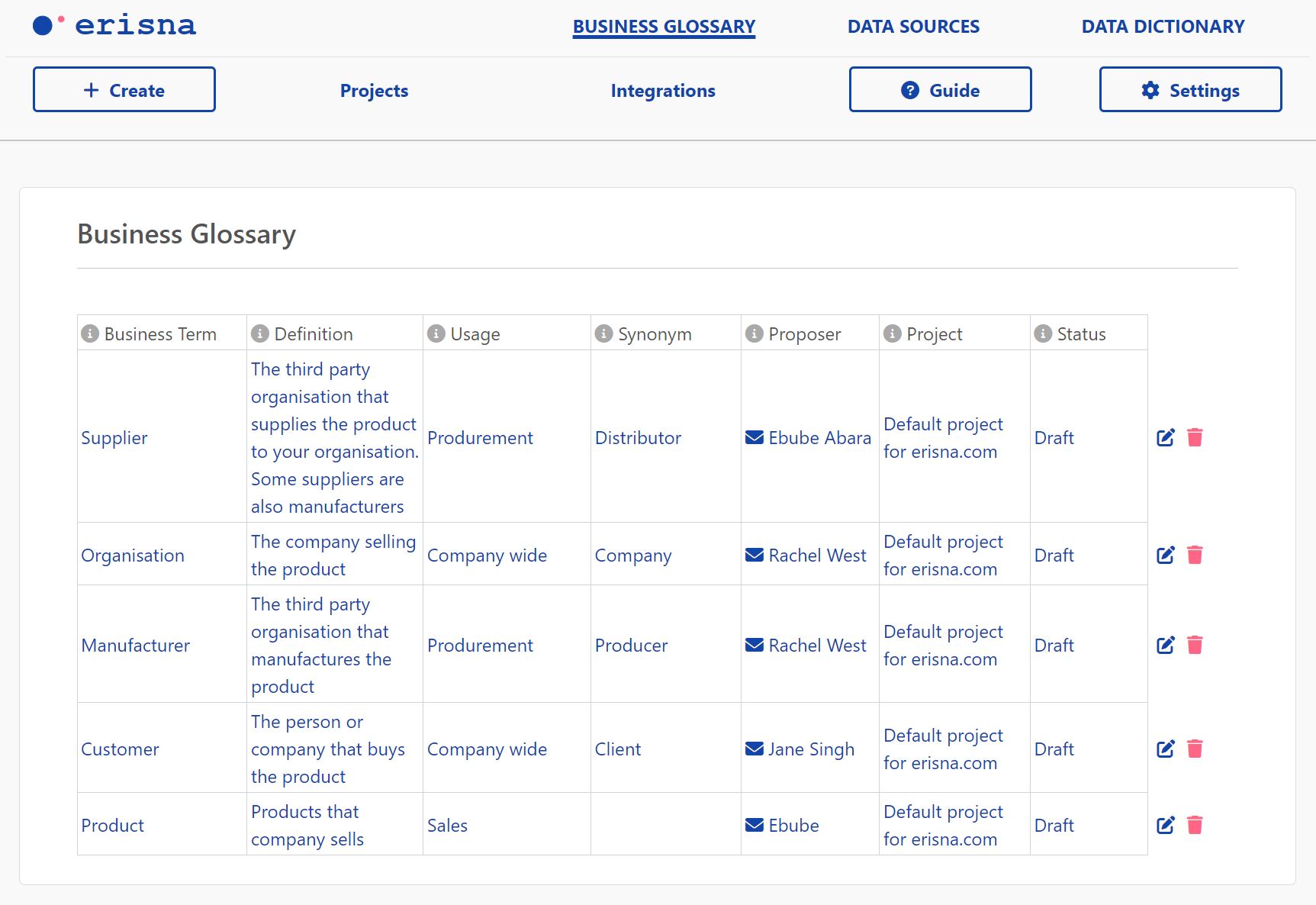Click info icon beside Business Term header
This screenshot has height=905, width=1316.
90,334
